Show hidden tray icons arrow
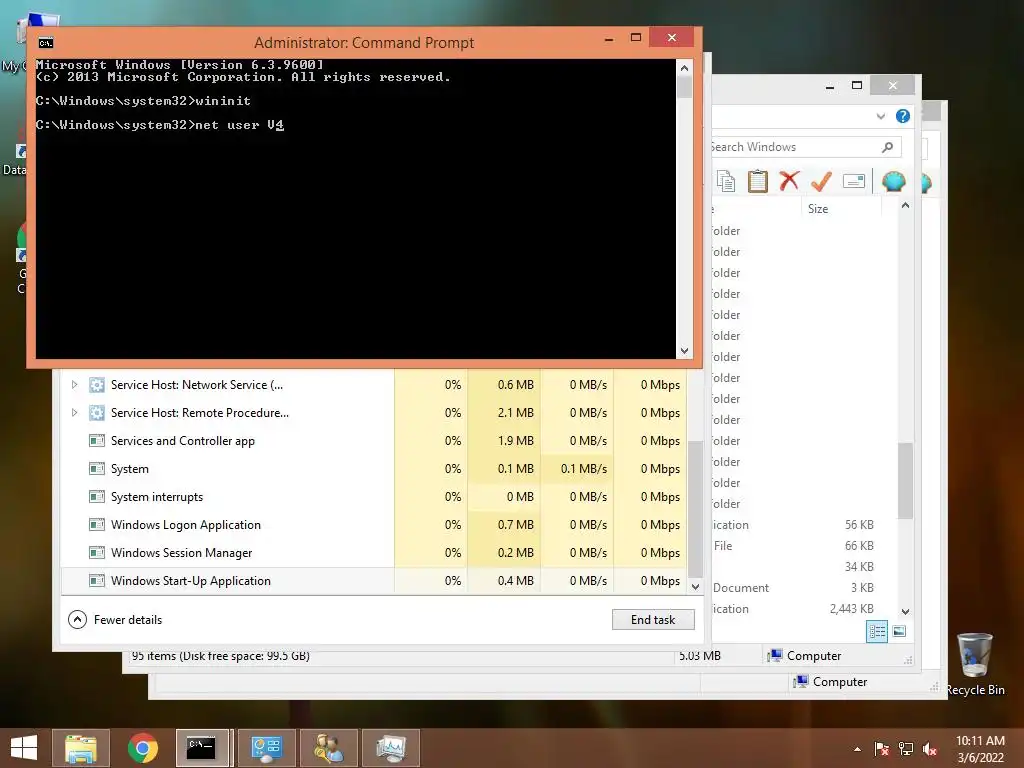 (857, 750)
